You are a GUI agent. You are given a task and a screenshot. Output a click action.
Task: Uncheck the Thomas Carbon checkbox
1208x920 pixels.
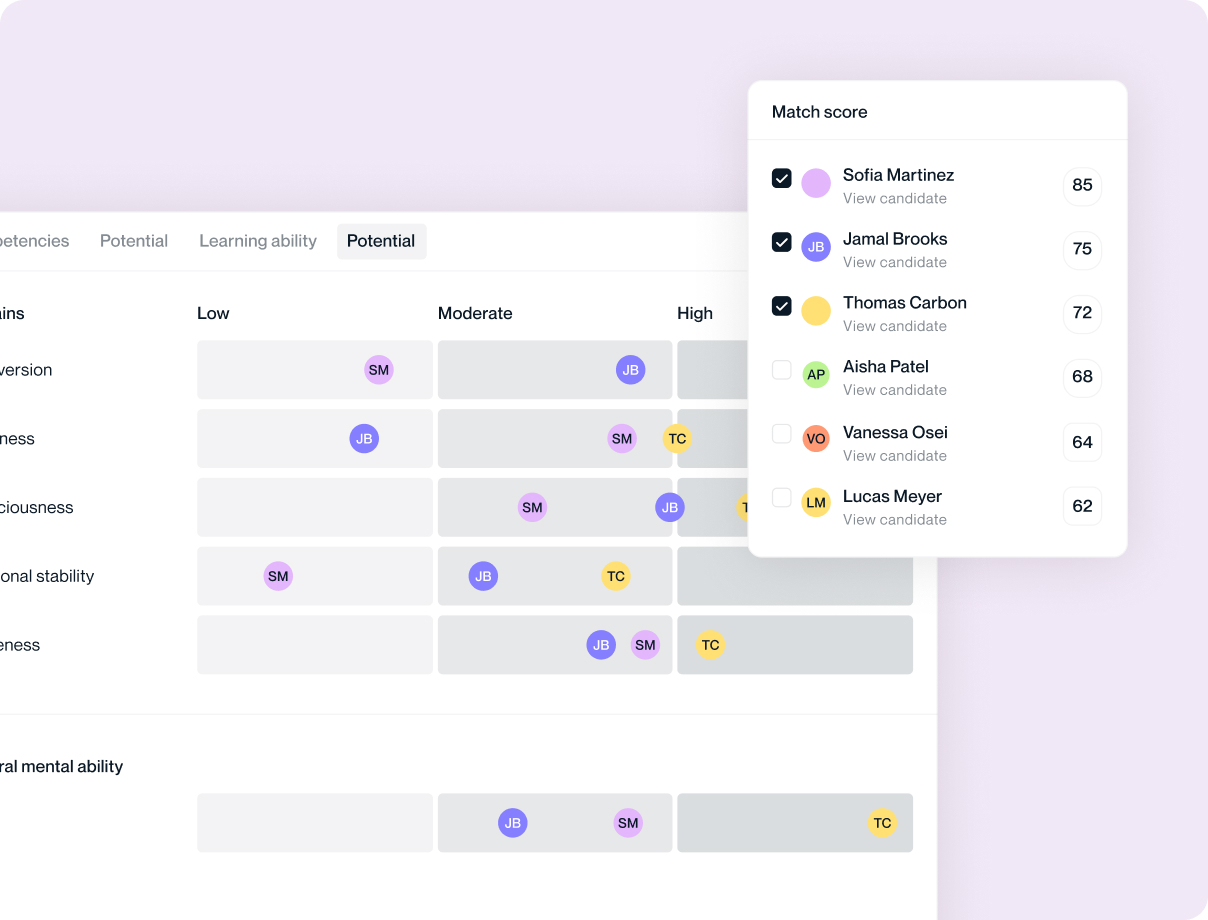point(782,306)
